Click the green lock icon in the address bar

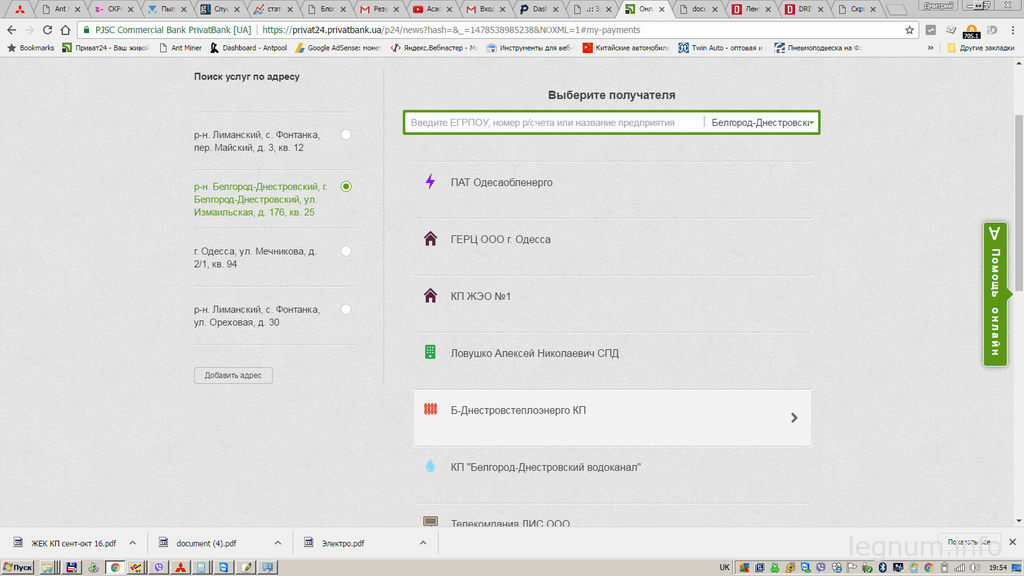86,30
